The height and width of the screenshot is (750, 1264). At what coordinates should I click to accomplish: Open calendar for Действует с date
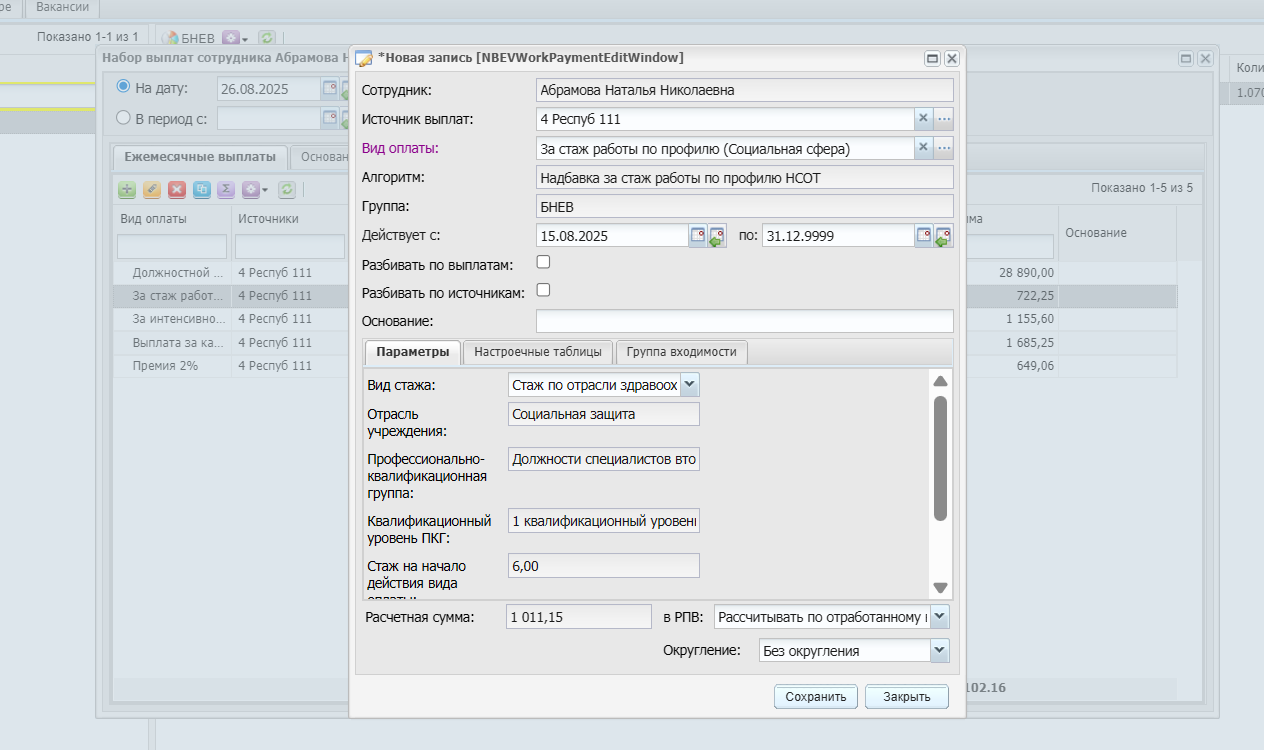tap(698, 236)
